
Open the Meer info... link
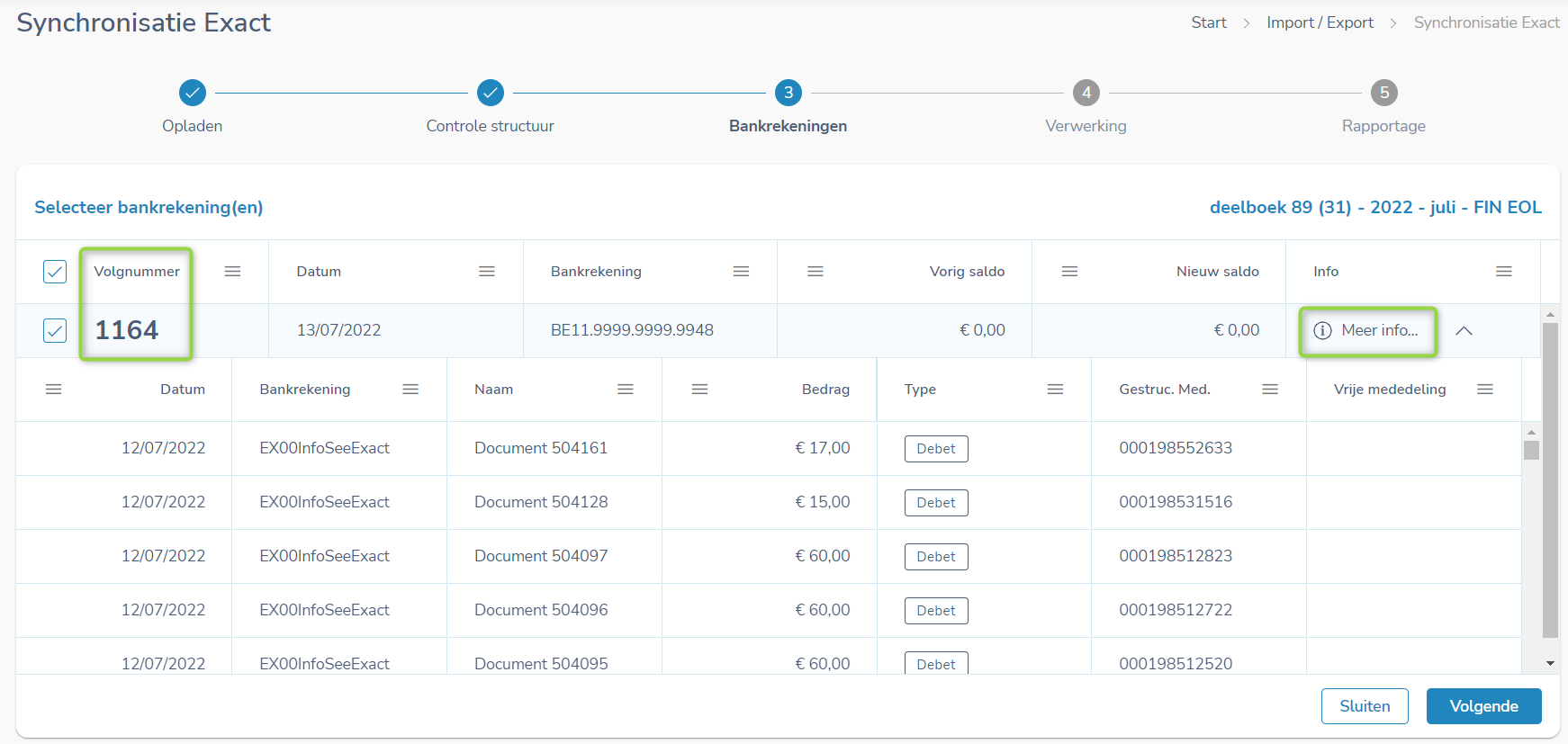coord(1367,331)
